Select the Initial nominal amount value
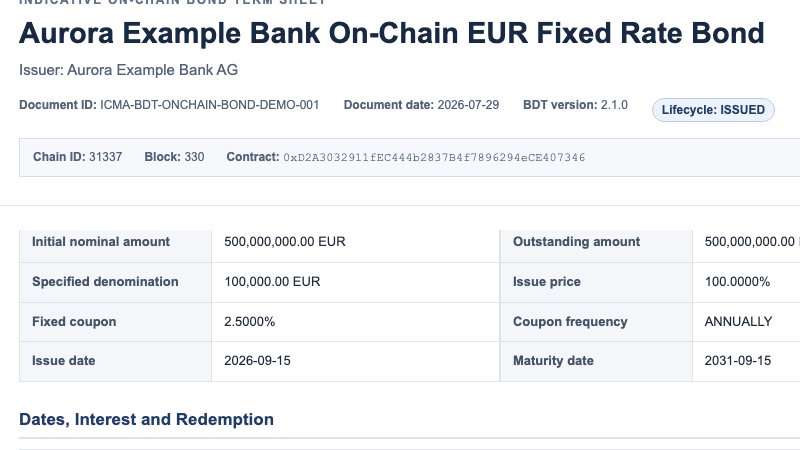Viewport: 800px width, 450px height. point(285,241)
